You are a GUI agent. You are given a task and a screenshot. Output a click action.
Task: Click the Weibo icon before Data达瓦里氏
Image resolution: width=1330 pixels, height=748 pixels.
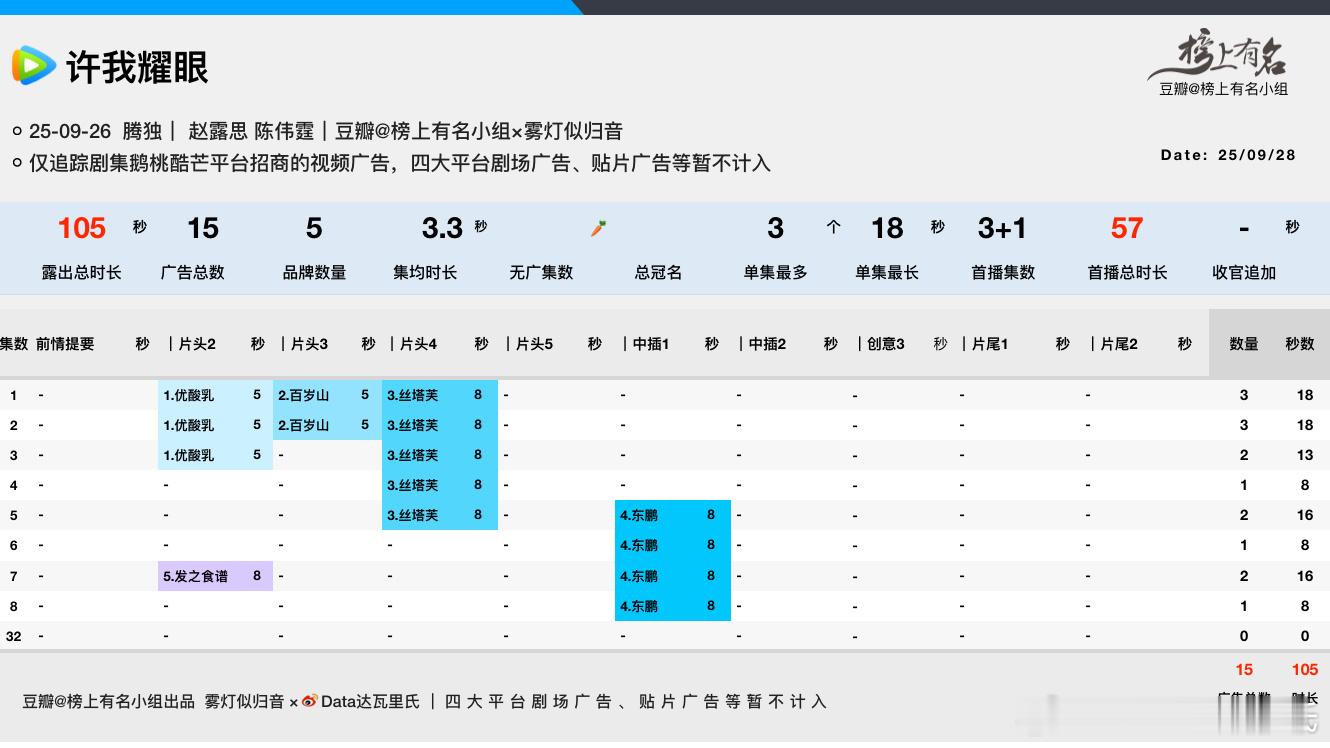[x=309, y=701]
